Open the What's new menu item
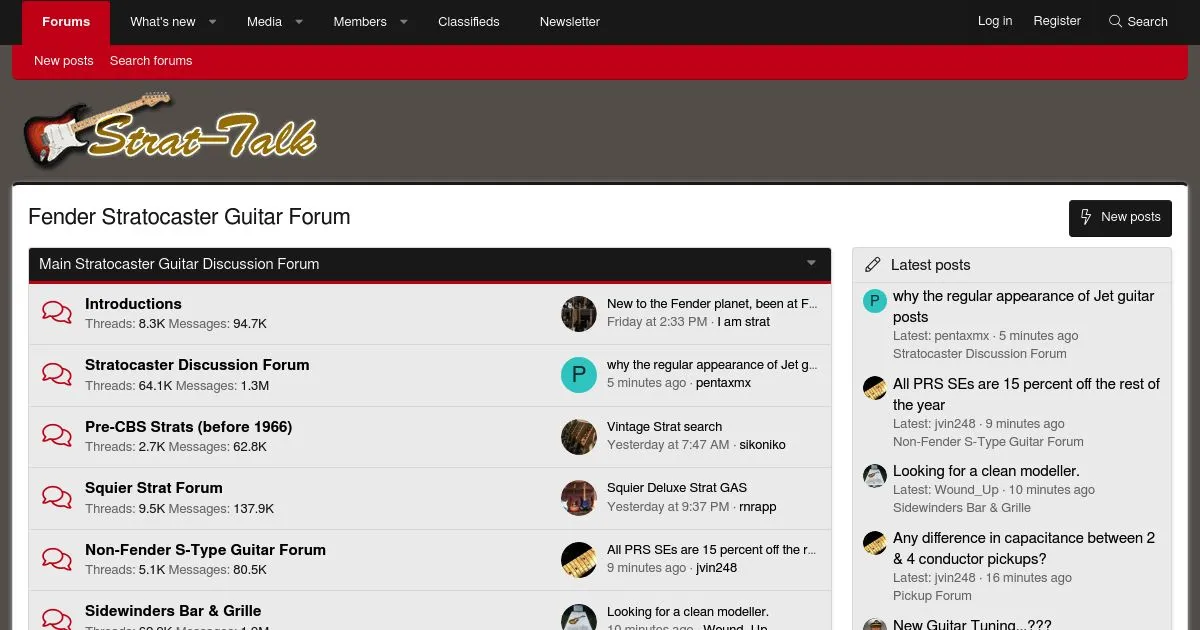This screenshot has width=1200, height=630. pos(163,22)
